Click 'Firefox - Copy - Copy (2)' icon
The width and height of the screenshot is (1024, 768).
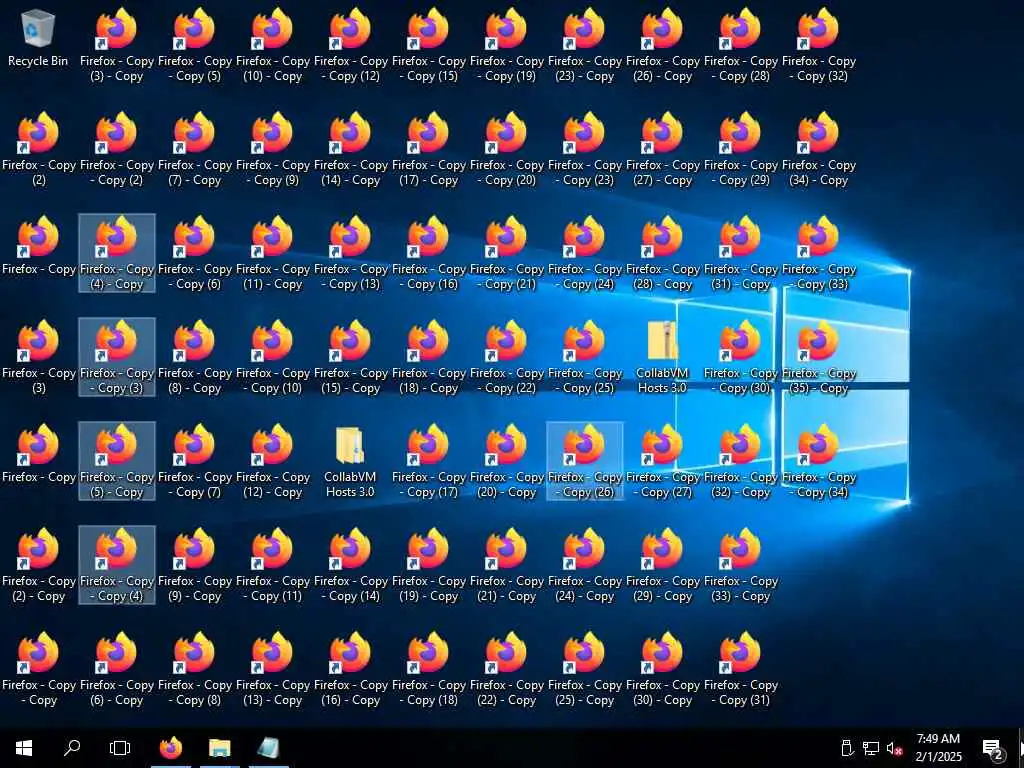[117, 150]
